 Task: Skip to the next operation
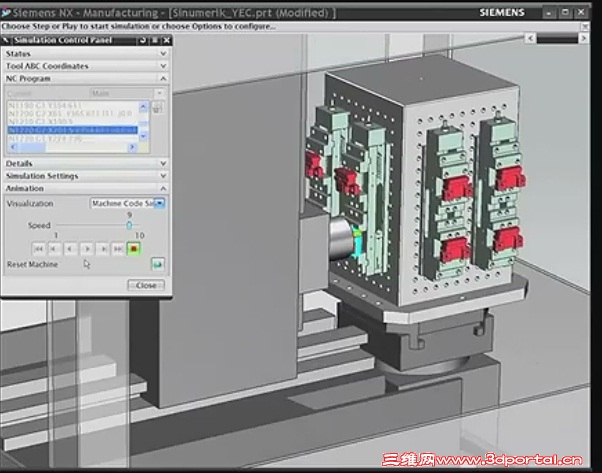(118, 249)
